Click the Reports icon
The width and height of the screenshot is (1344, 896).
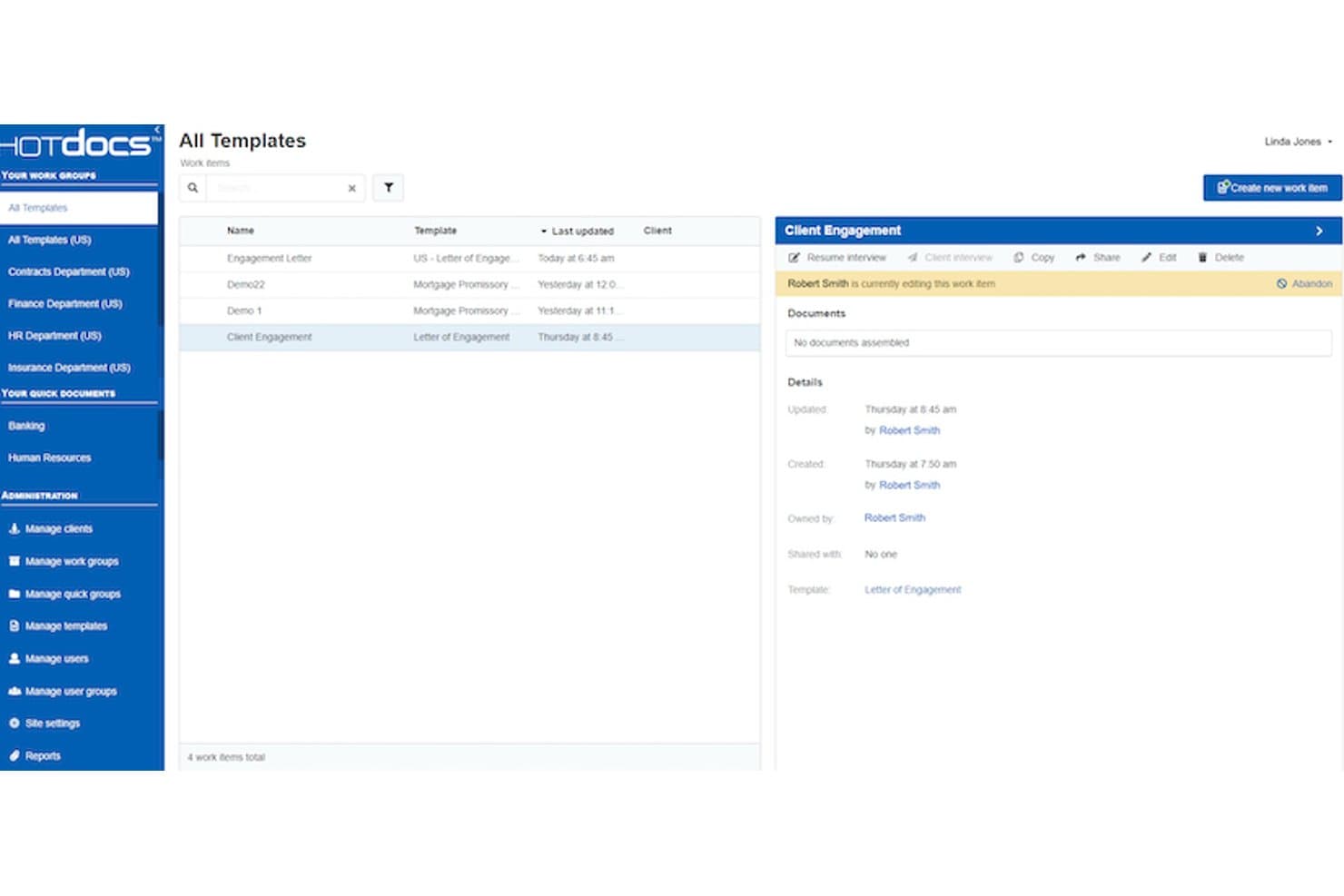tap(15, 755)
